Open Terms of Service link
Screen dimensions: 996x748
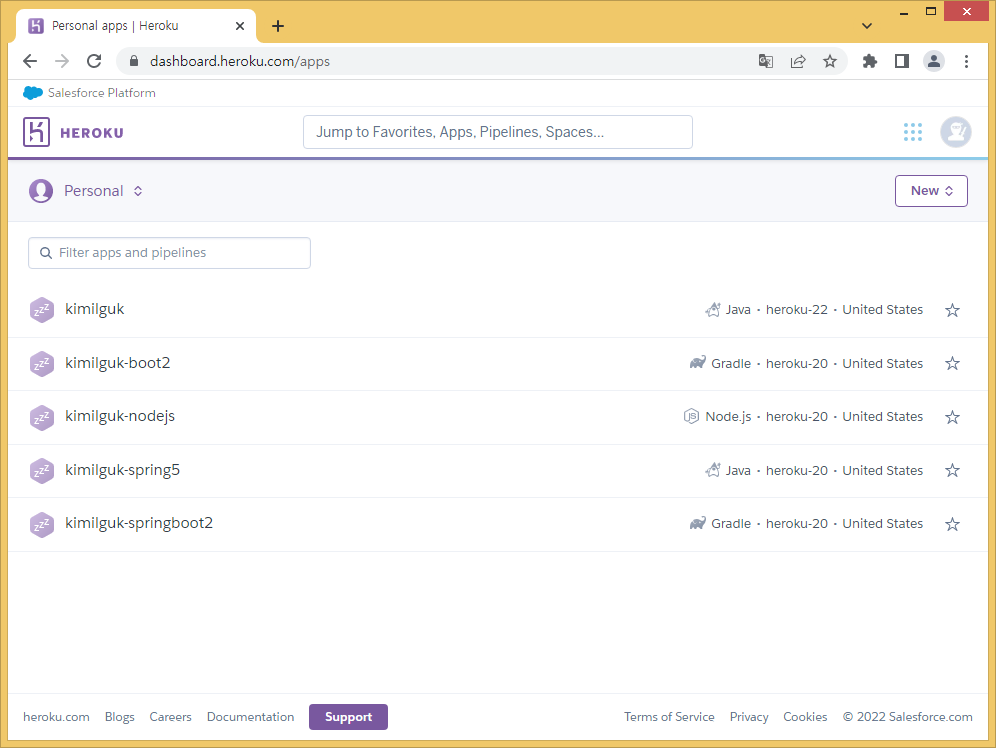(669, 717)
